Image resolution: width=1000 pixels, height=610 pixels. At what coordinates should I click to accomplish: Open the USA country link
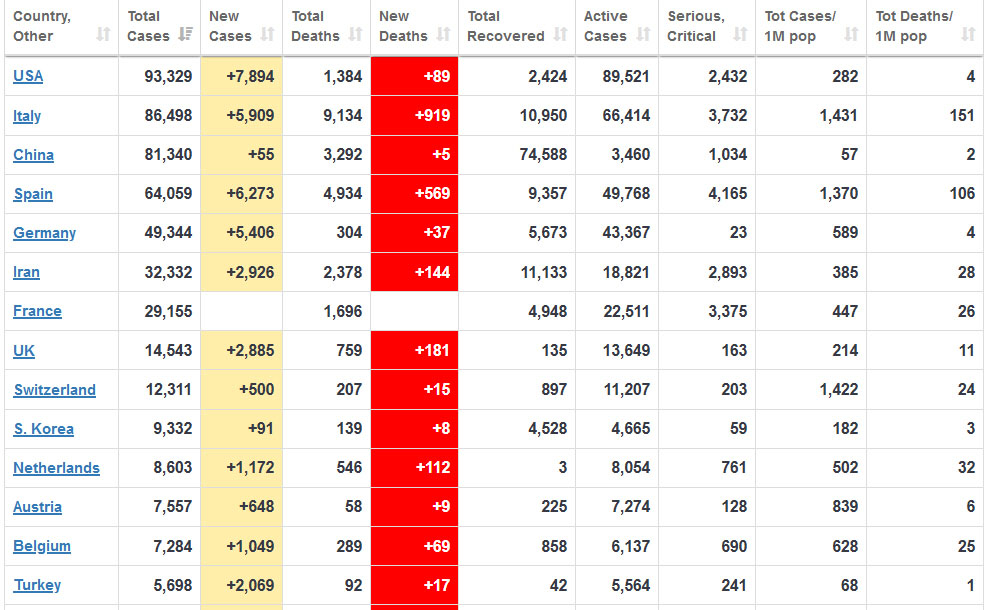click(x=28, y=76)
